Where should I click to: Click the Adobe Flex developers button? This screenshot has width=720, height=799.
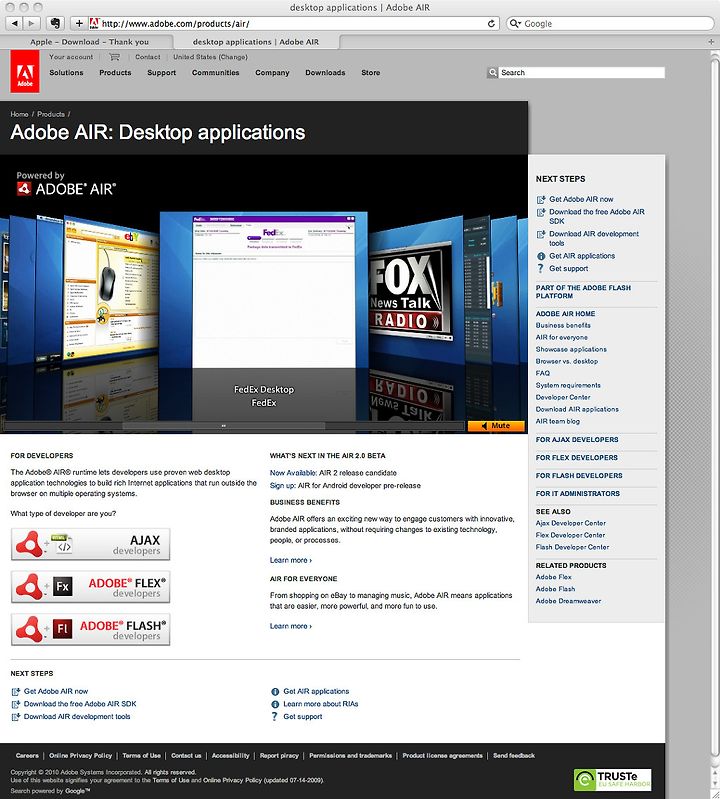(x=91, y=587)
